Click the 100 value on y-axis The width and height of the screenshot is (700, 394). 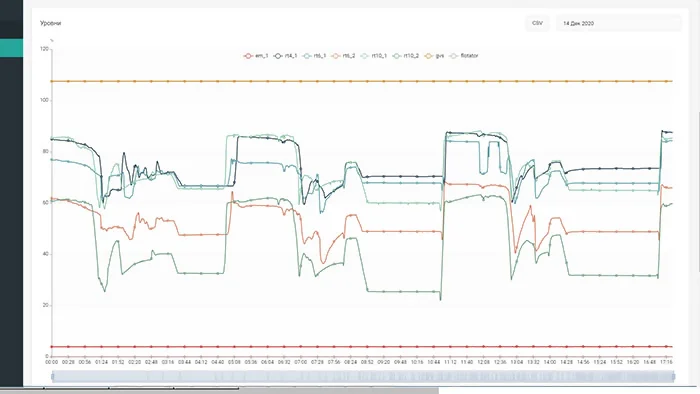pos(44,100)
